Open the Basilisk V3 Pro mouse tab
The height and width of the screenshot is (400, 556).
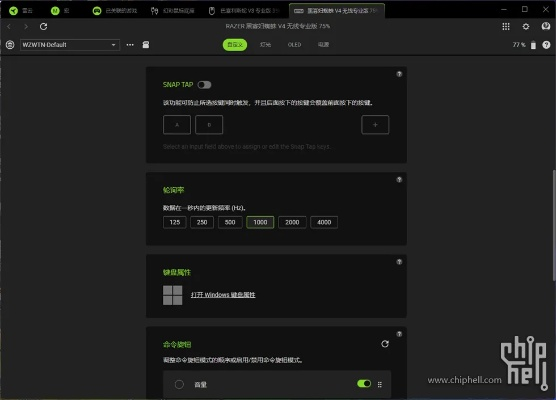point(244,11)
